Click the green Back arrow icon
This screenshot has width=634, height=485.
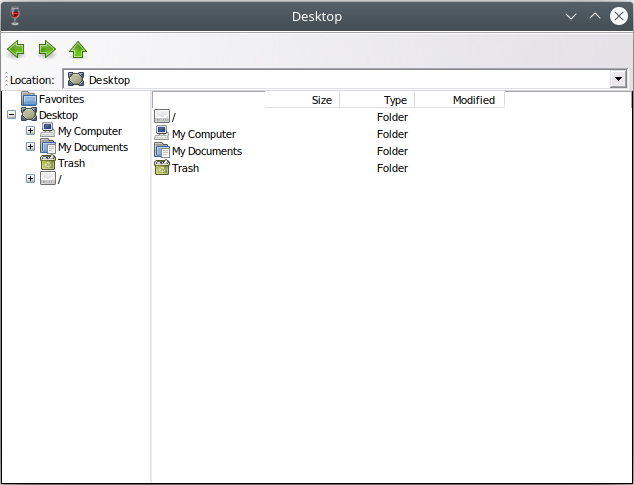click(16, 49)
